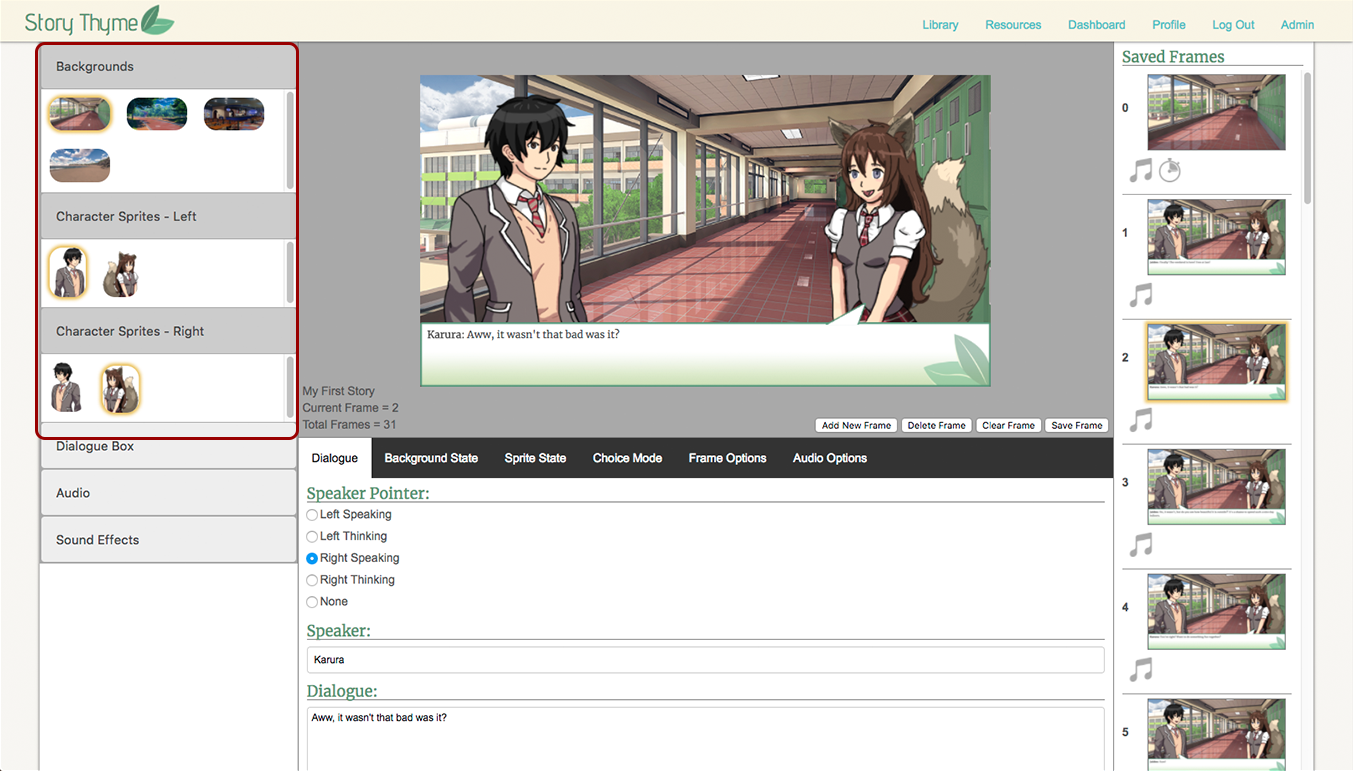1353x771 pixels.
Task: Collapse Character Sprites - Right header
Action: coord(168,331)
